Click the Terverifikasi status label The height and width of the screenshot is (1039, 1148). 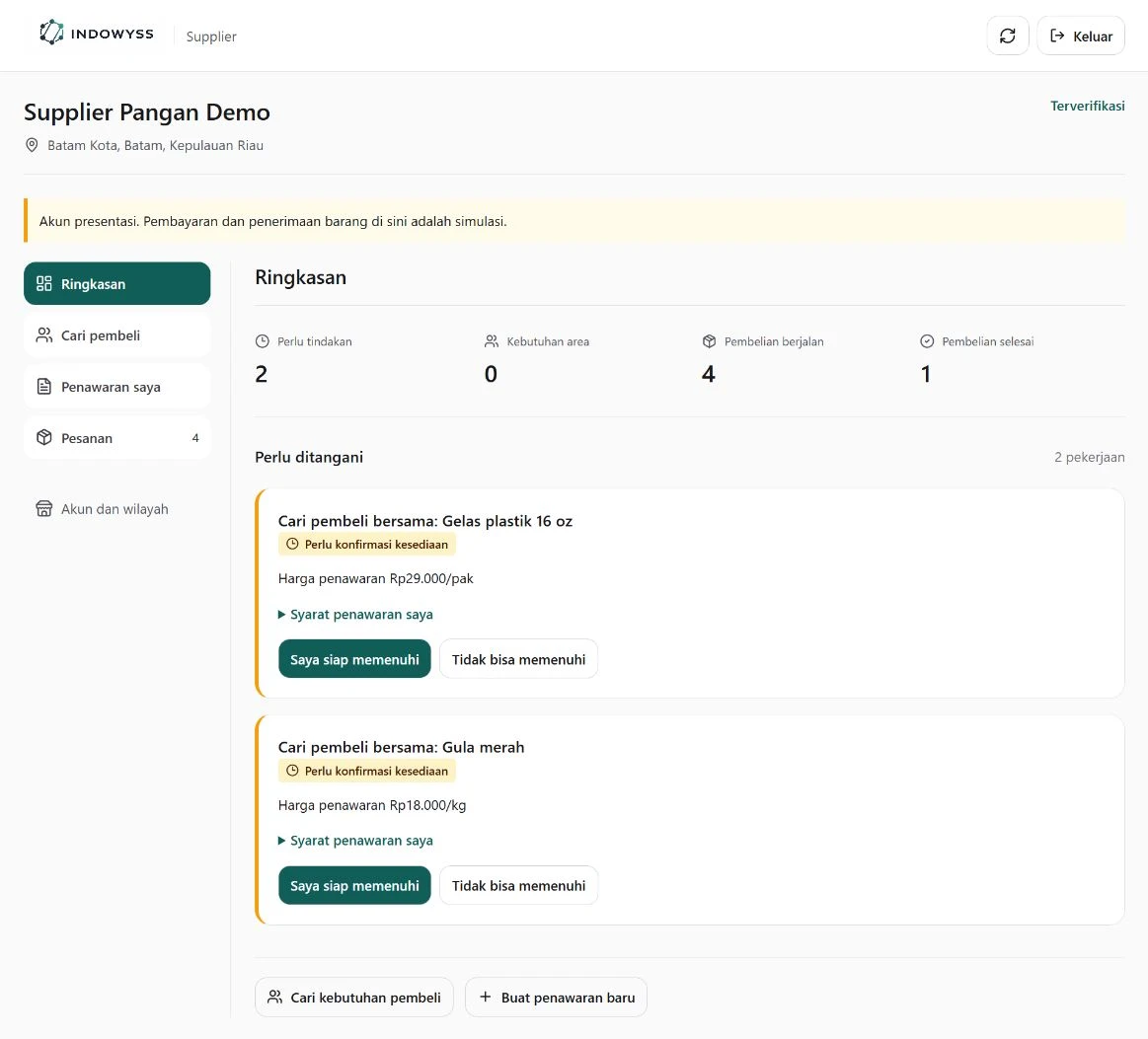click(x=1087, y=107)
